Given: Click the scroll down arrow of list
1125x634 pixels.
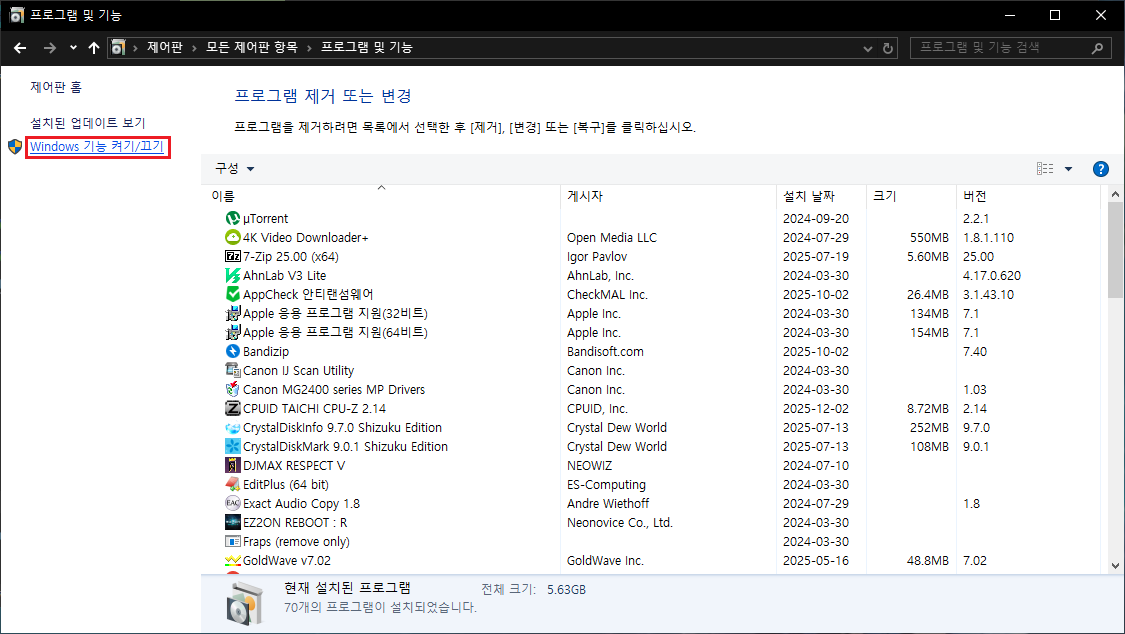Looking at the screenshot, I should tap(1116, 565).
